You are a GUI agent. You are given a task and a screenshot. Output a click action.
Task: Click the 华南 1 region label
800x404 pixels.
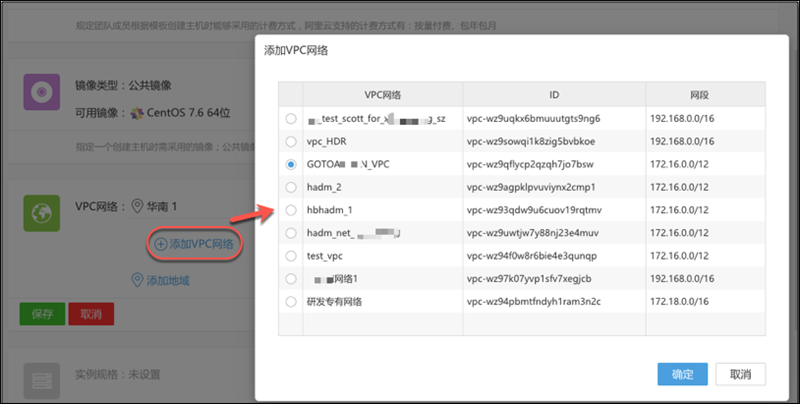(x=162, y=206)
